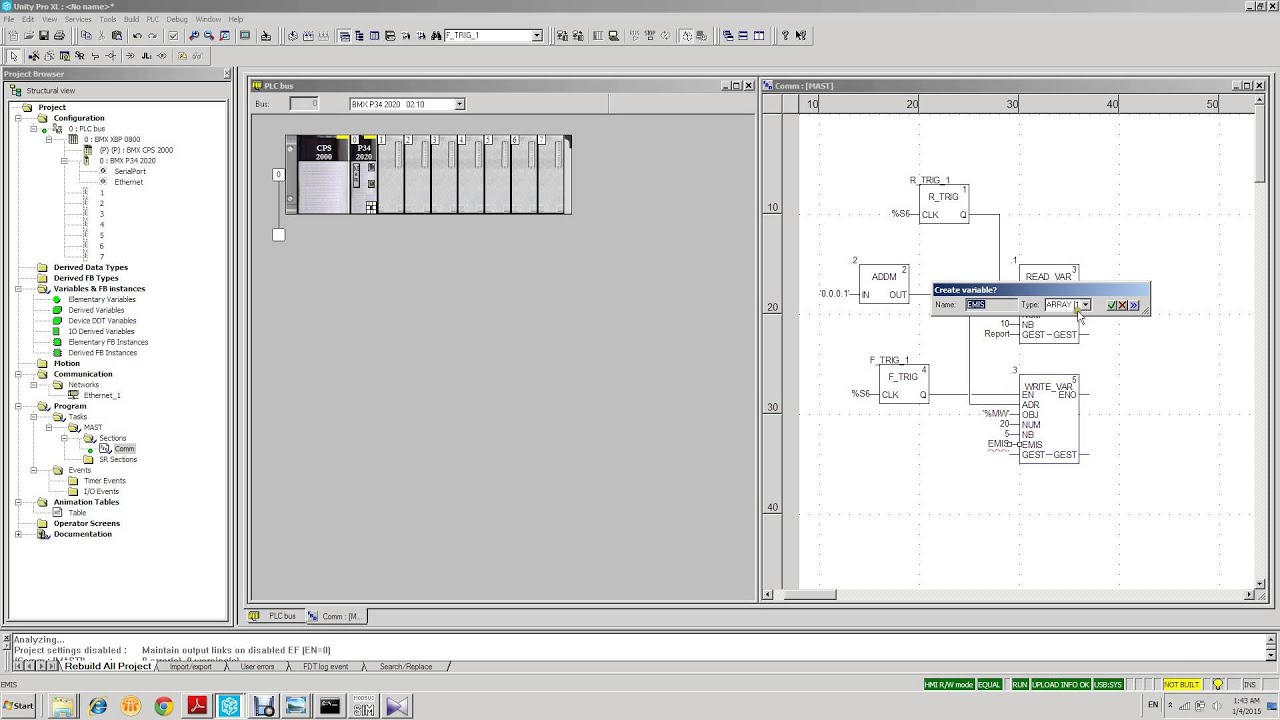
Task: Click the Undo arrow icon
Action: (x=137, y=36)
